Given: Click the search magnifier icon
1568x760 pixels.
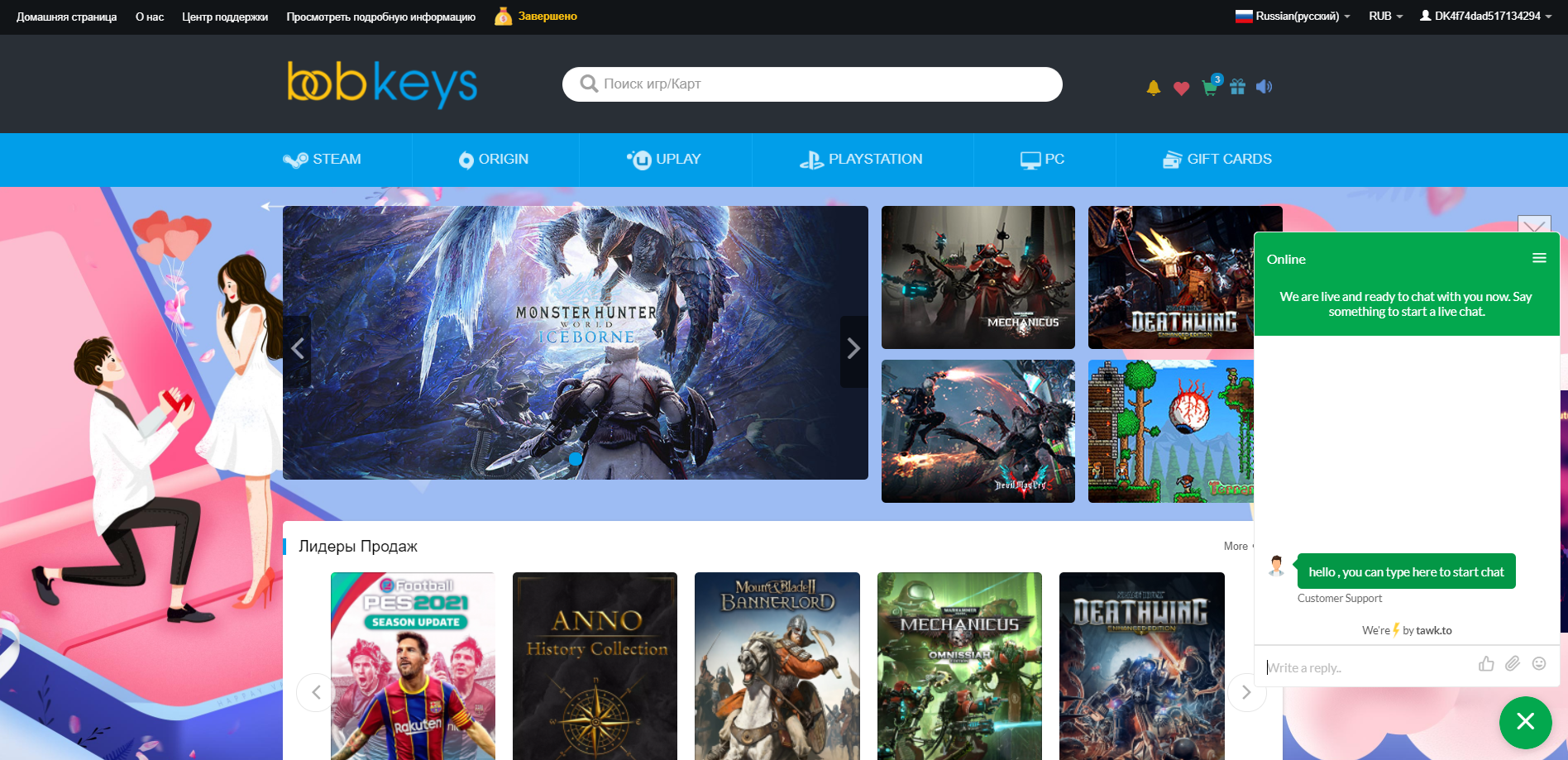Looking at the screenshot, I should [589, 84].
